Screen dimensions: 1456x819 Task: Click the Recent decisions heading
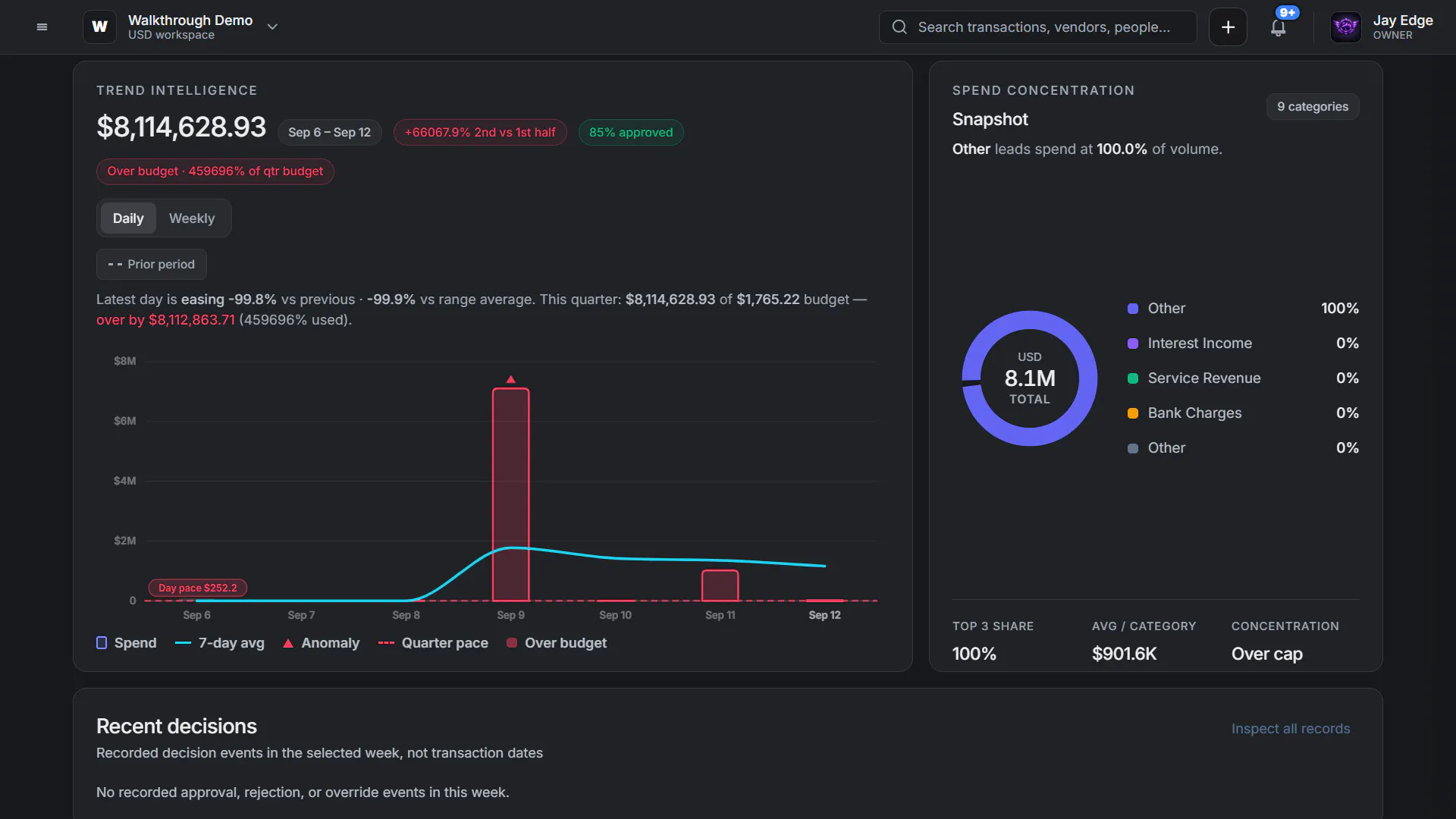tap(177, 726)
